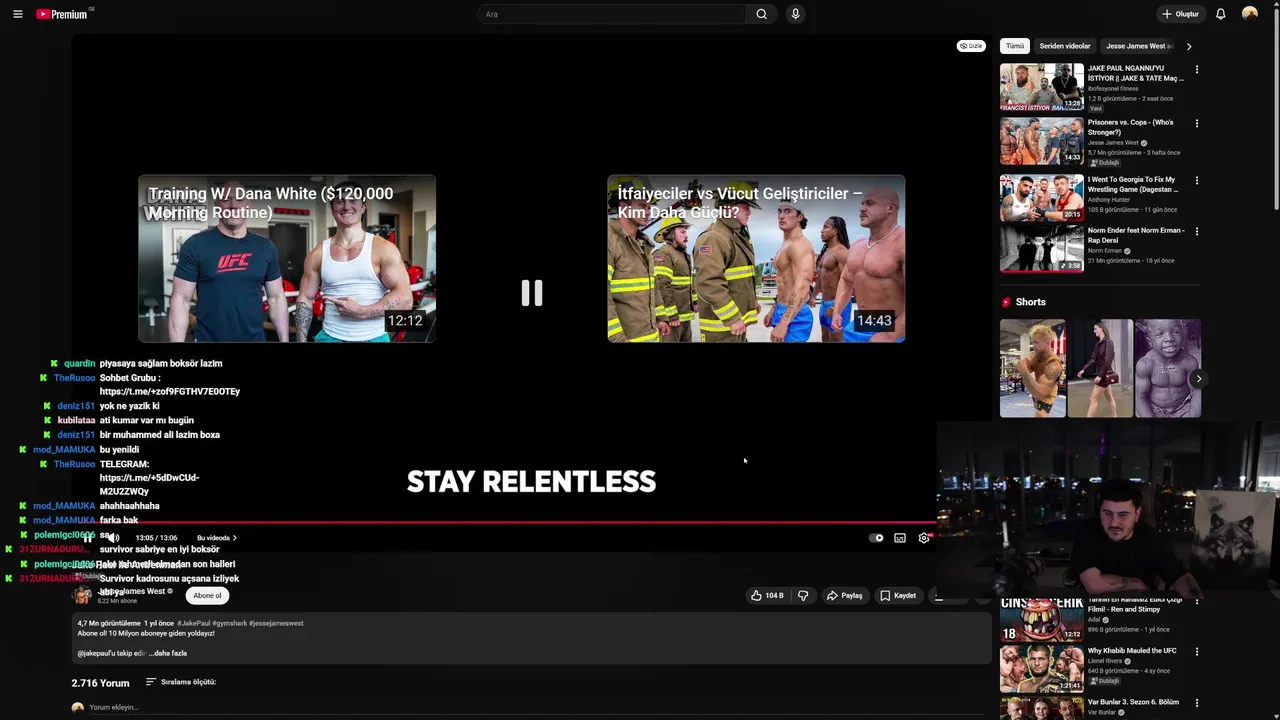Screen dimensions: 1280x720
Task: Open I Went To Georgia wrestling thumbnail
Action: click(x=1041, y=198)
